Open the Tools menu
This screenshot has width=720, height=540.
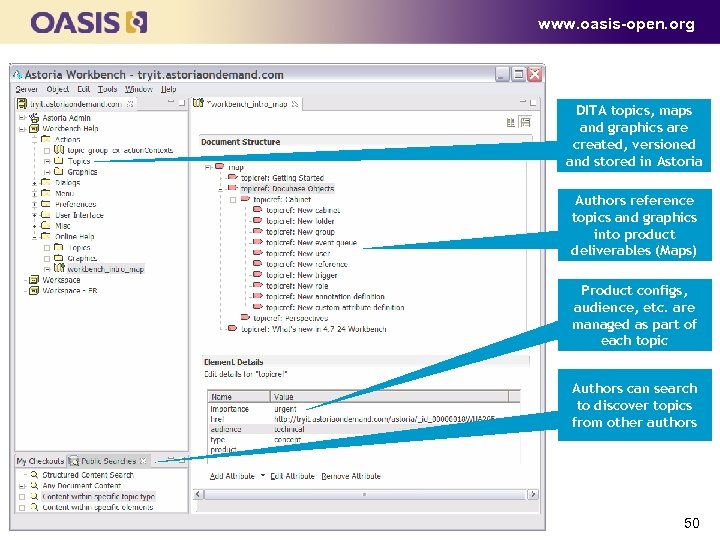(x=107, y=89)
